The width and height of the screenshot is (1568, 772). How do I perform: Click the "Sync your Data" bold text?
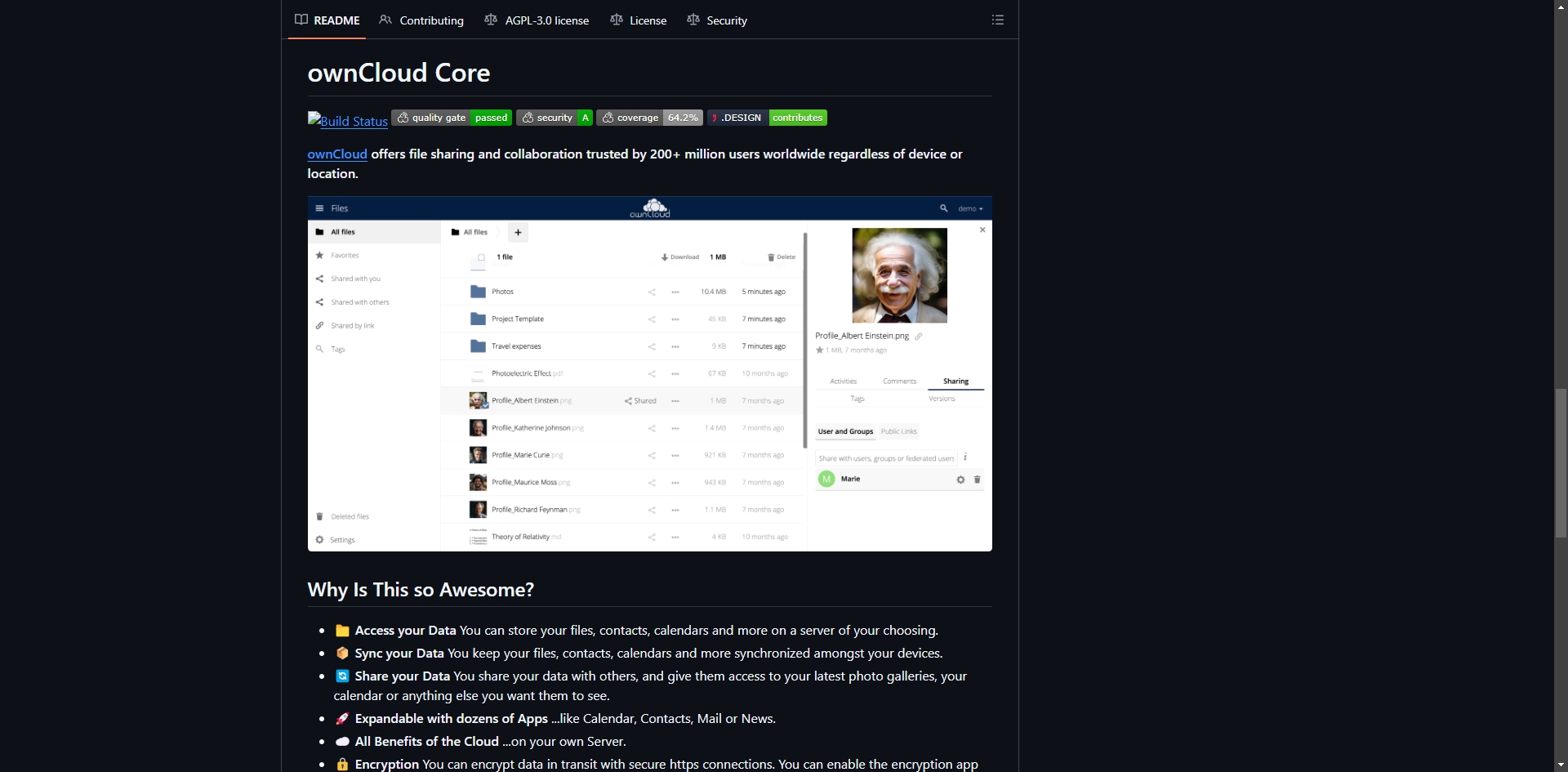(x=399, y=654)
